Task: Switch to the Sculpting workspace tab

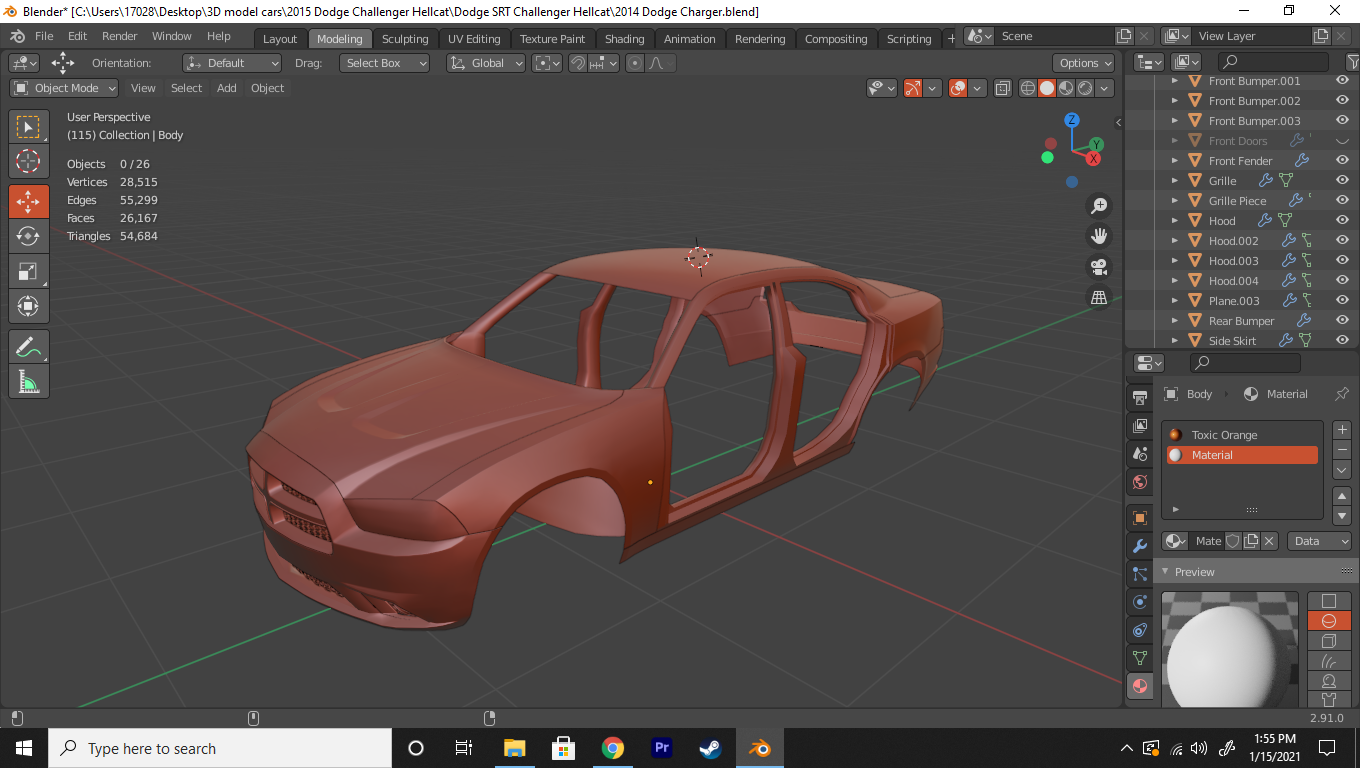Action: 405,39
